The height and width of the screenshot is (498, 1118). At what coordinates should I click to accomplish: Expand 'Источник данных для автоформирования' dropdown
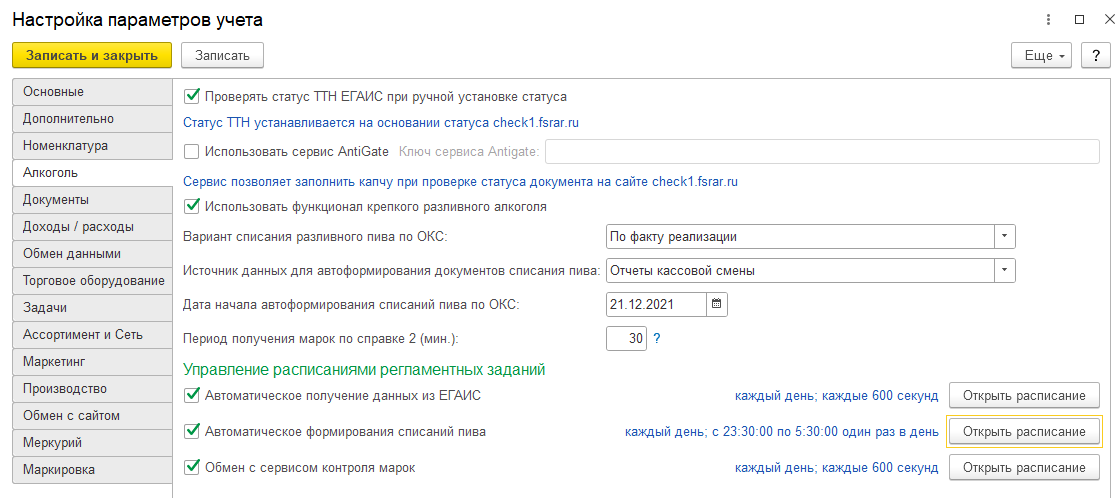click(1004, 271)
